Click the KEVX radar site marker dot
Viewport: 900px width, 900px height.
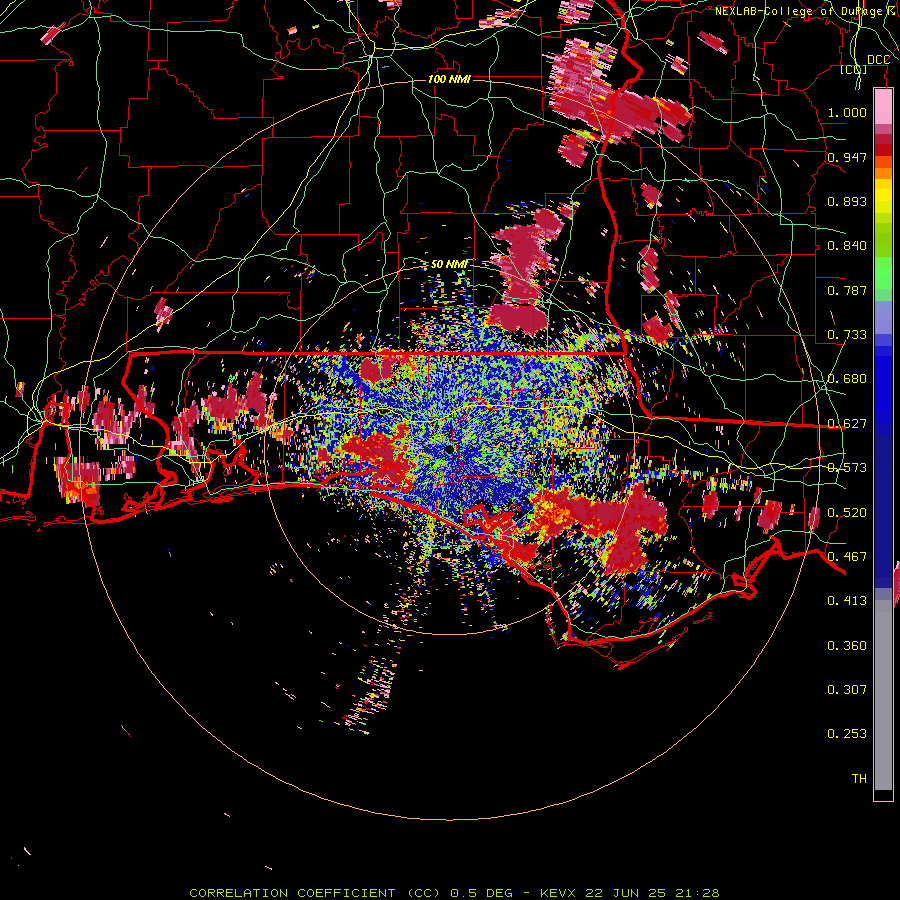pyautogui.click(x=449, y=450)
